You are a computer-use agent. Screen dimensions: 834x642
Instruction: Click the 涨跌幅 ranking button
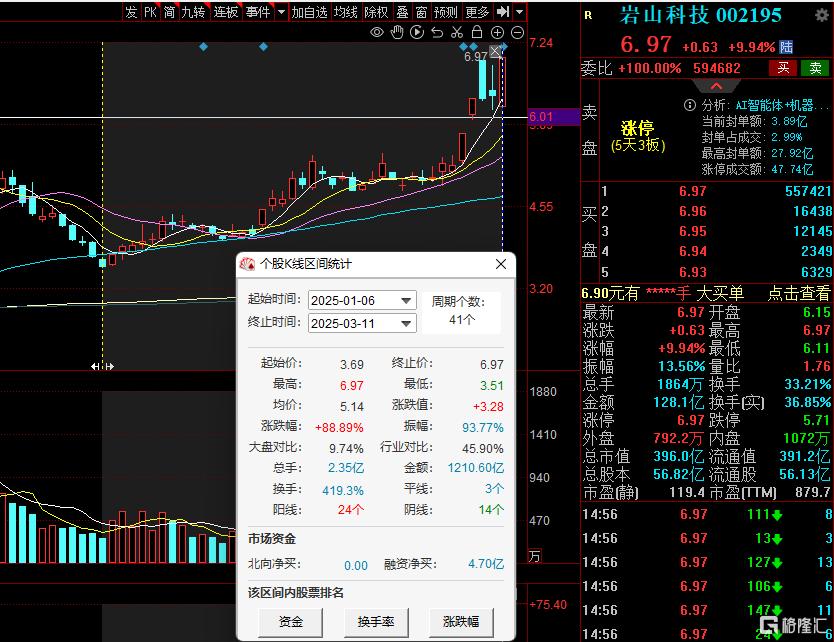click(461, 622)
